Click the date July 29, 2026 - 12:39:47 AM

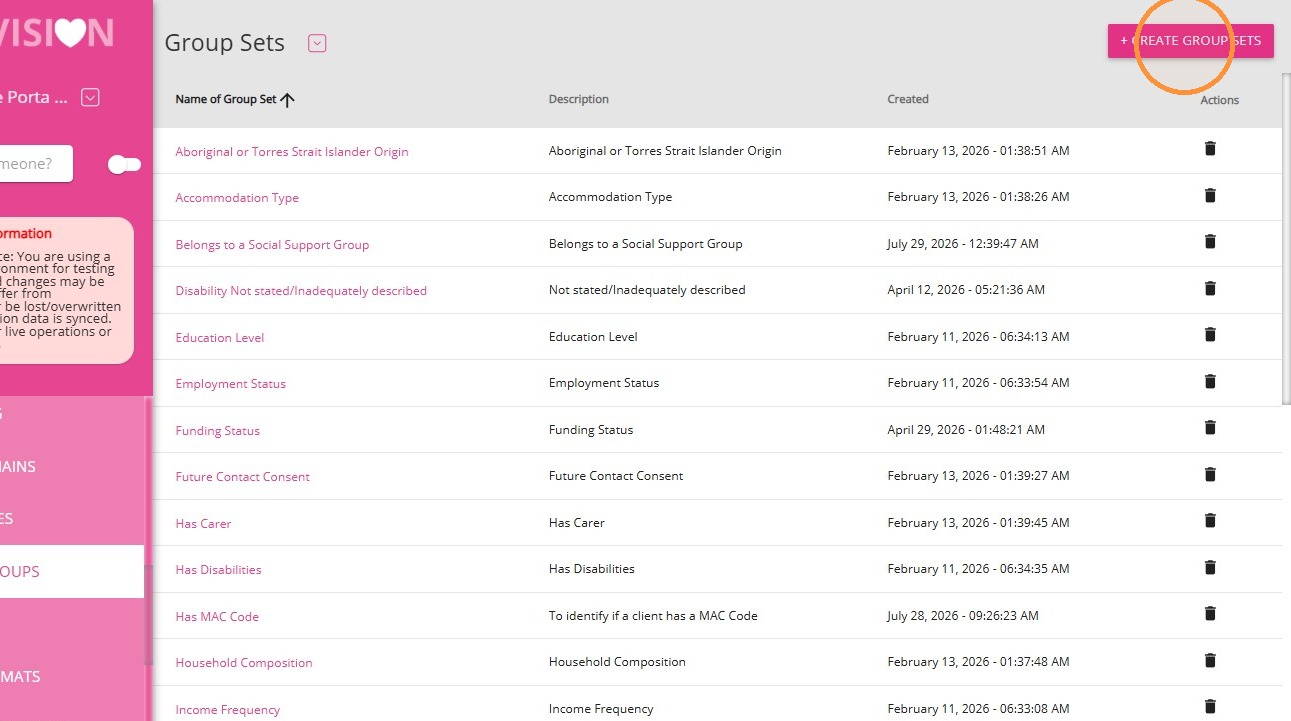[x=963, y=244]
